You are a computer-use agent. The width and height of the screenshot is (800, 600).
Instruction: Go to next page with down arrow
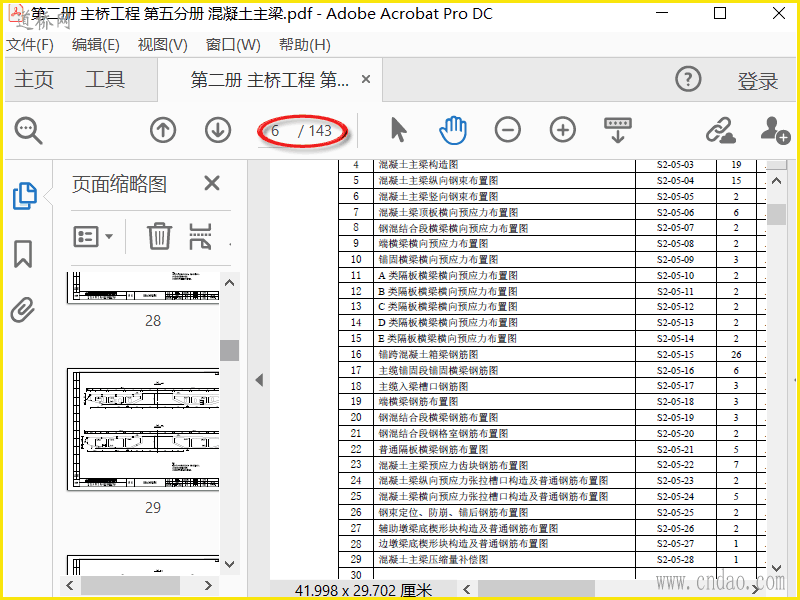coord(218,130)
